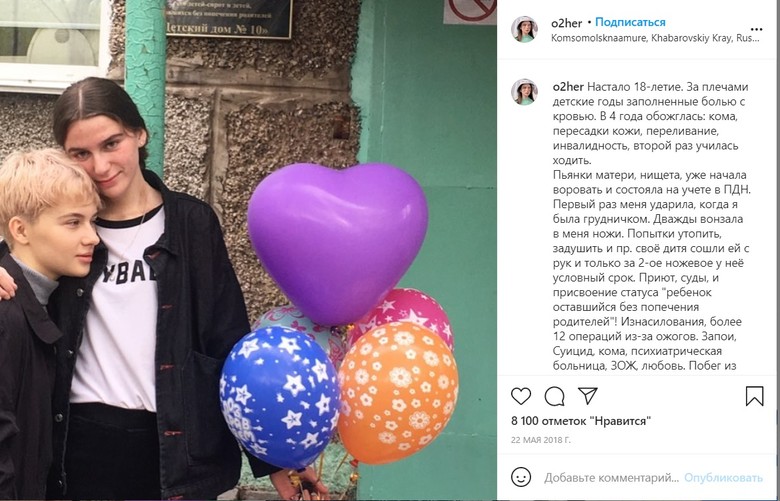Open the three-dot more options menu
This screenshot has height=501, width=780.
[756, 30]
